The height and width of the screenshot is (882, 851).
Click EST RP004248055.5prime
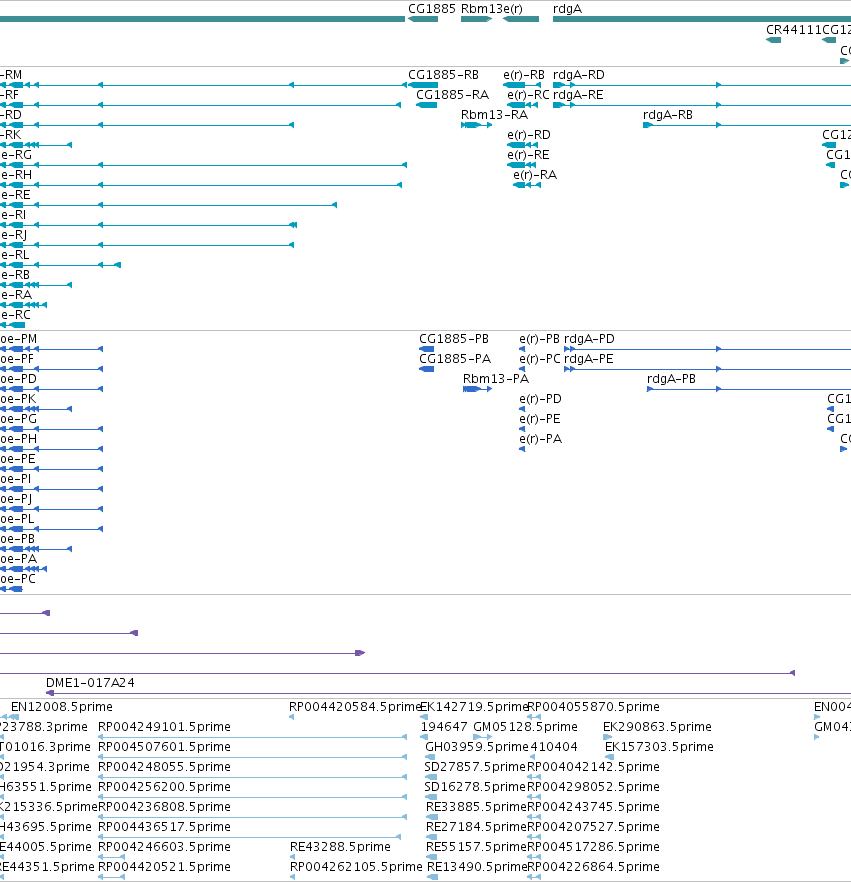click(164, 767)
